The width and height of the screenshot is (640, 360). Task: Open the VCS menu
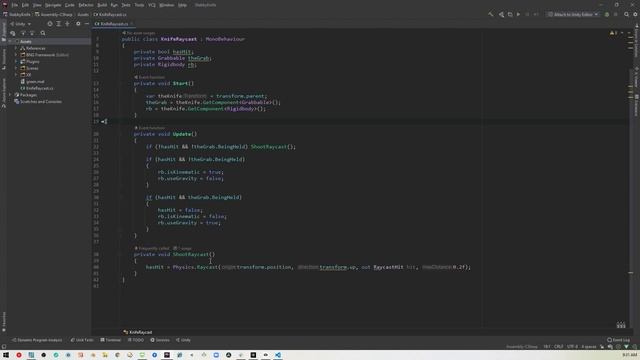point(152,5)
